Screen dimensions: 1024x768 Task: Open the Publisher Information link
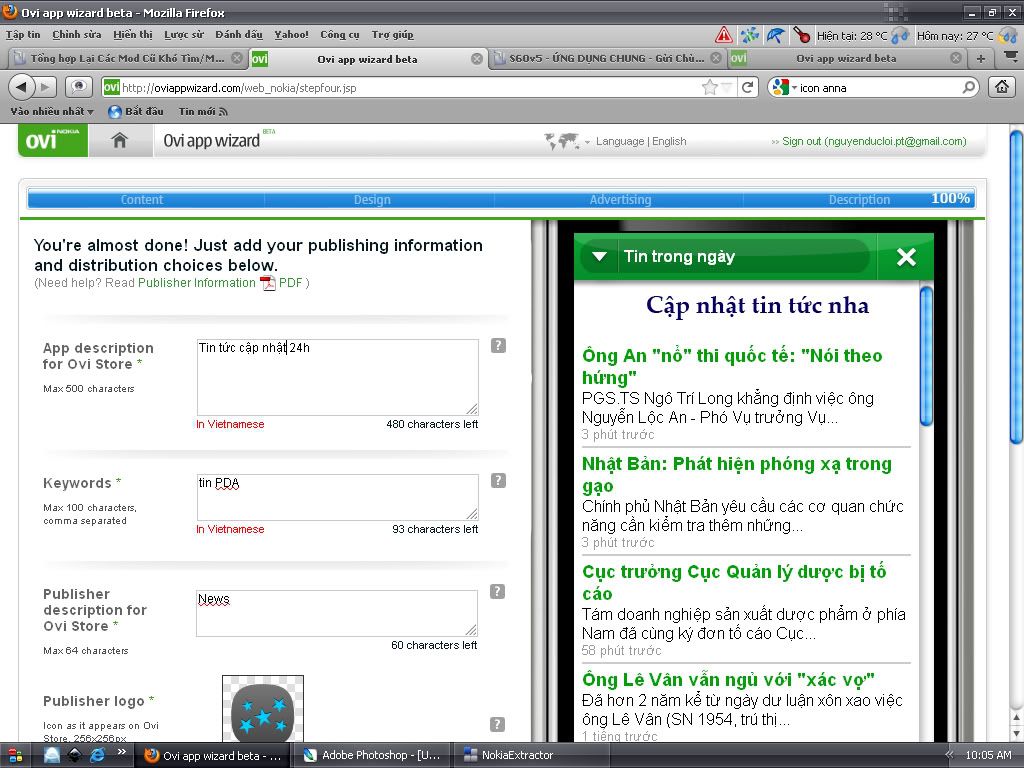pyautogui.click(x=197, y=283)
